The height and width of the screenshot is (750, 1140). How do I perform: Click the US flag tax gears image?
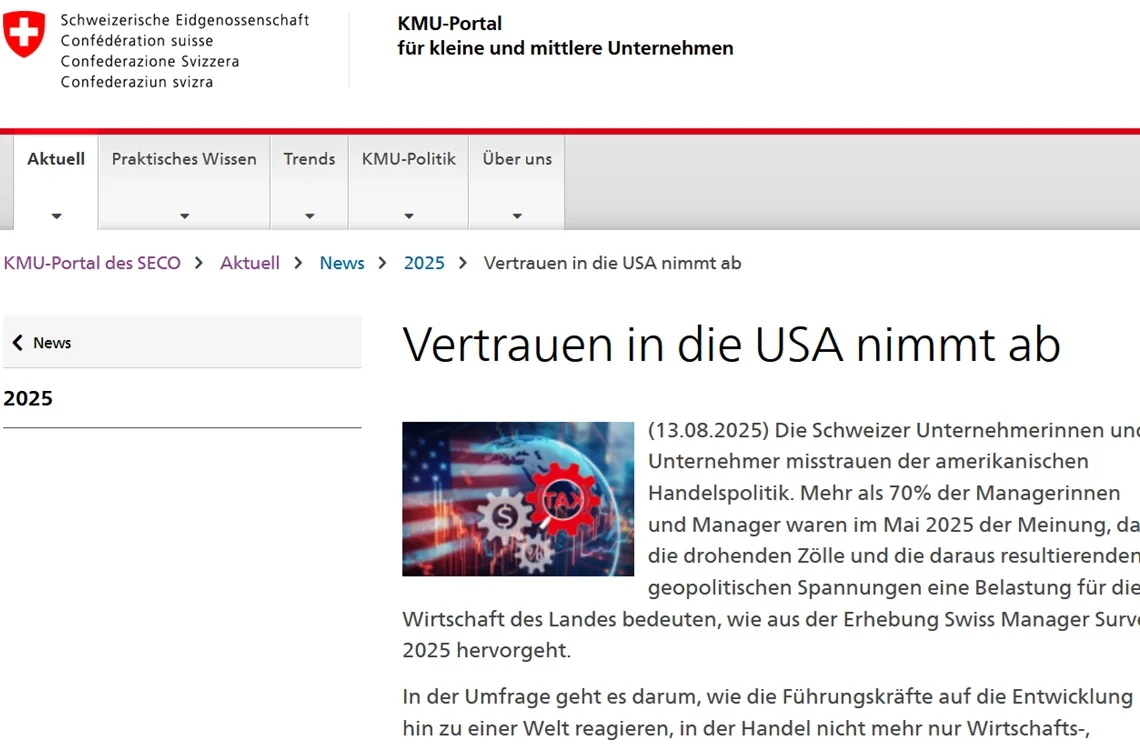point(518,499)
